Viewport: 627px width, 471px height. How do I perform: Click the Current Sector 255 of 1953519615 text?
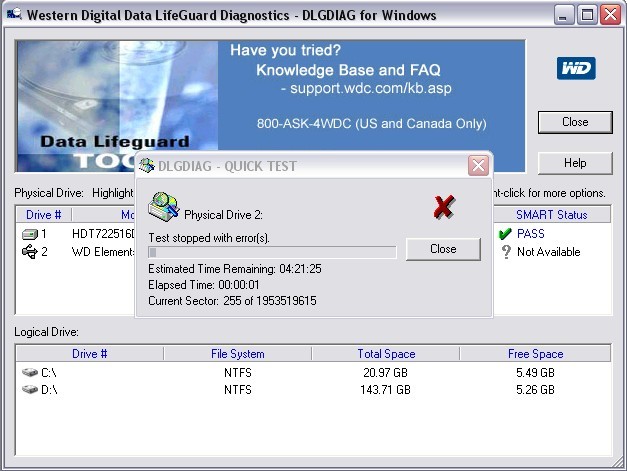pyautogui.click(x=232, y=301)
